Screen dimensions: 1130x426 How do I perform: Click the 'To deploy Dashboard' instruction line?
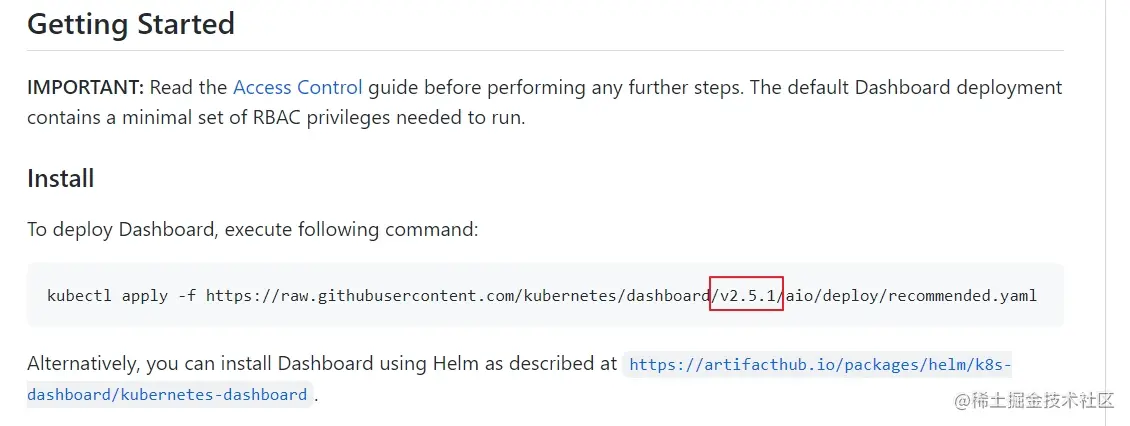[x=253, y=230]
